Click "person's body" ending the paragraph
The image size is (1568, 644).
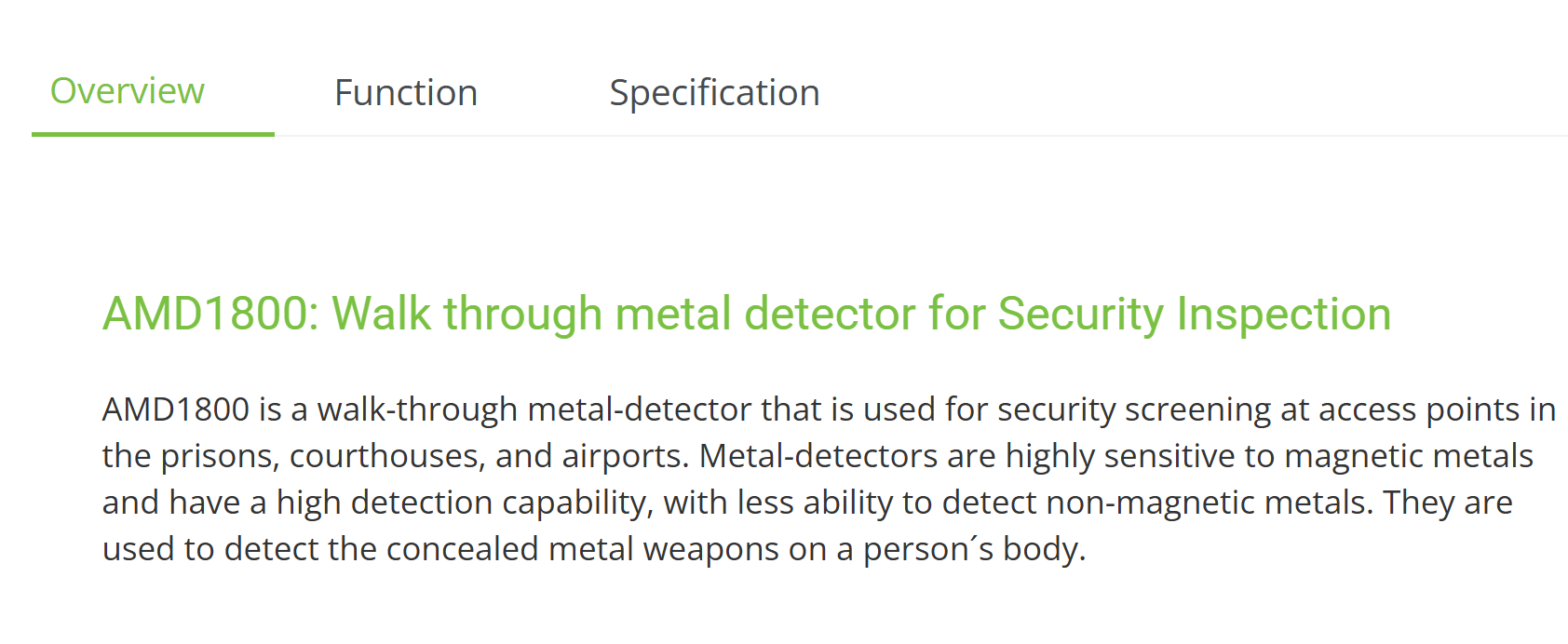point(973,549)
